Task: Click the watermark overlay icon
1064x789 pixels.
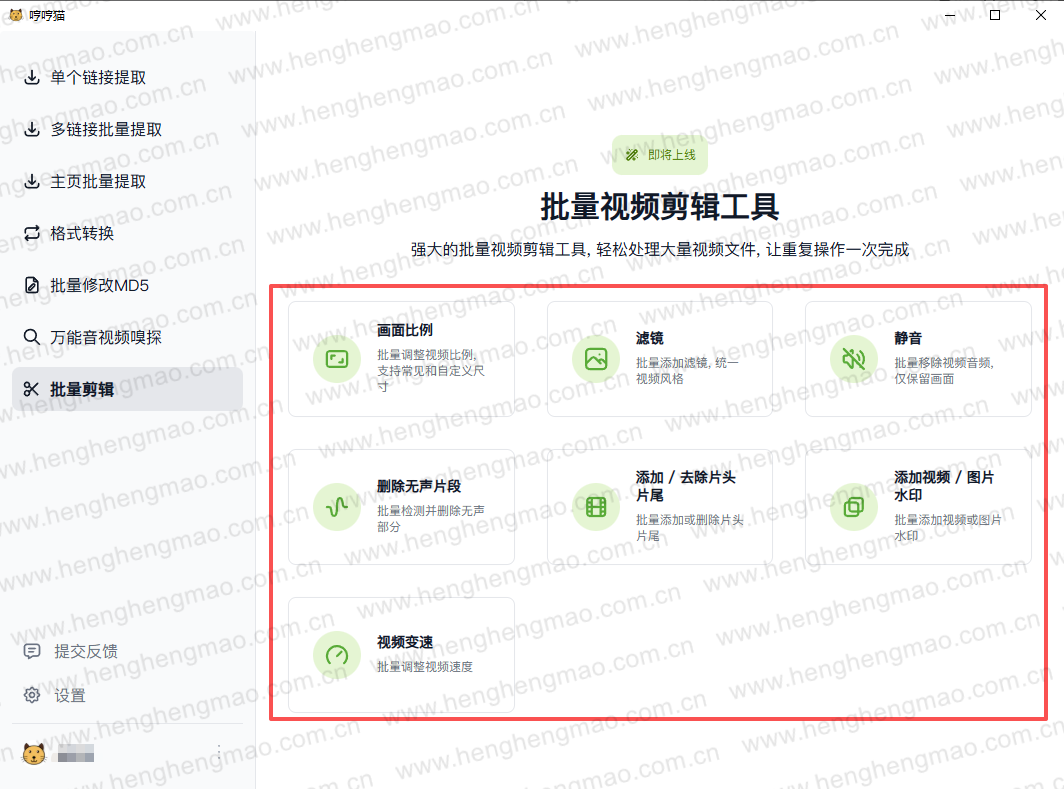Action: pos(854,507)
